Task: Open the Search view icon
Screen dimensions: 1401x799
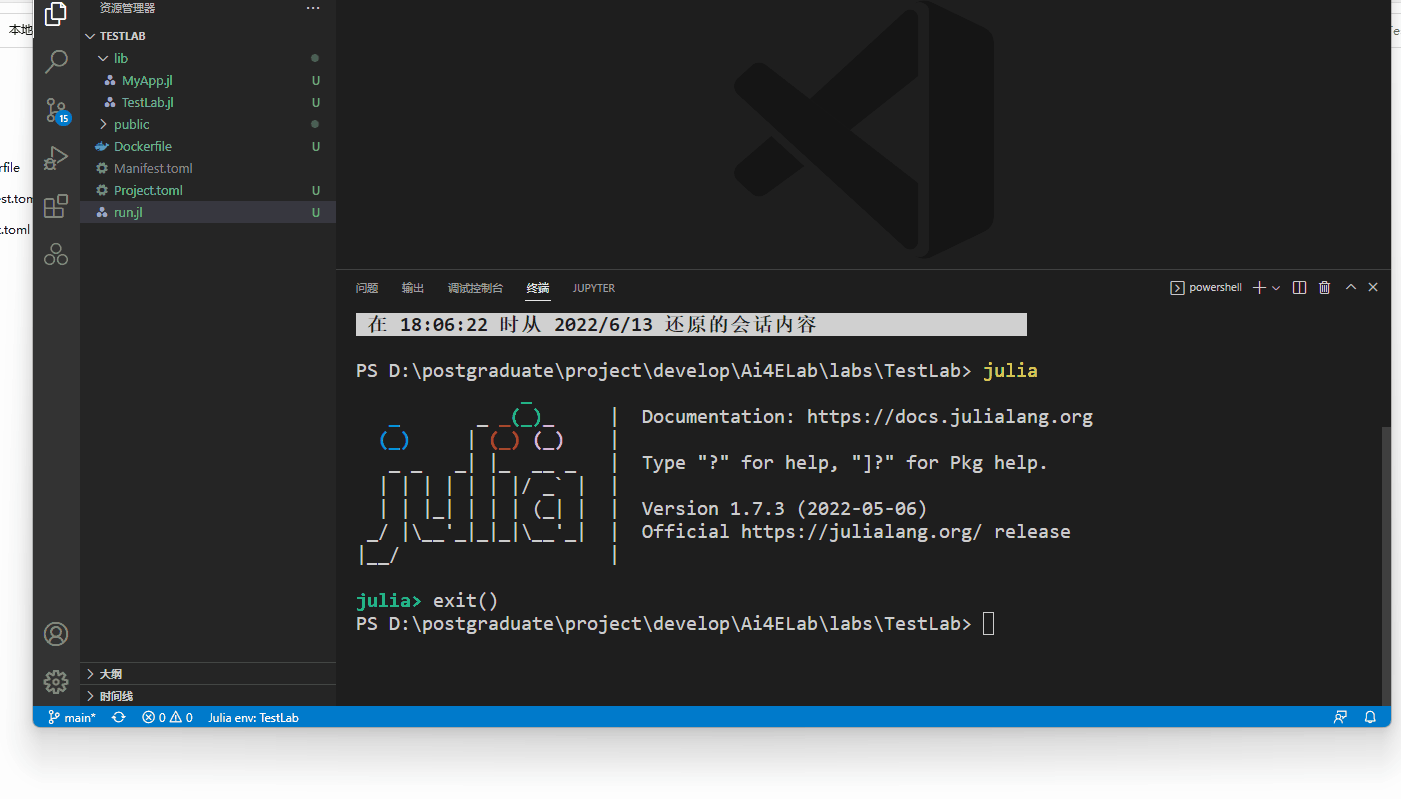Action: point(56,62)
